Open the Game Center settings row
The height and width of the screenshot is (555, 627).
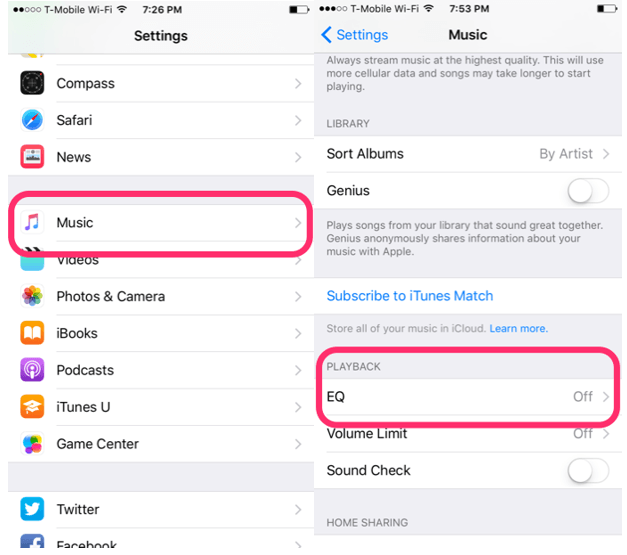click(161, 444)
